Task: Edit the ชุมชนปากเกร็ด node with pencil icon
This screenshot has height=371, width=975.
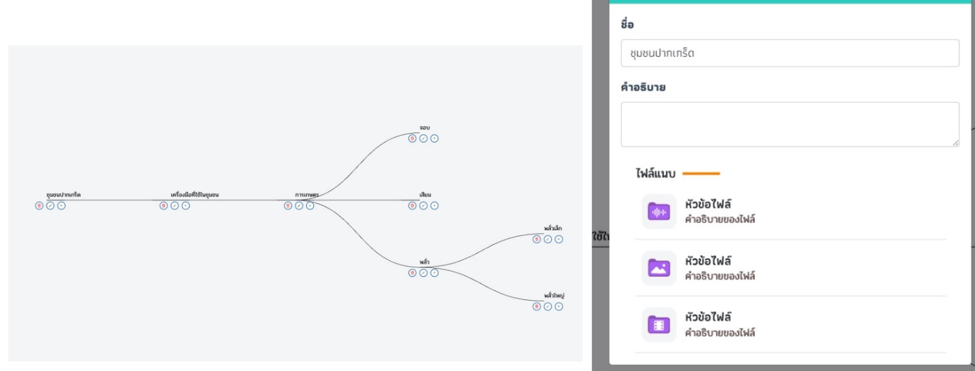Action: pos(50,206)
